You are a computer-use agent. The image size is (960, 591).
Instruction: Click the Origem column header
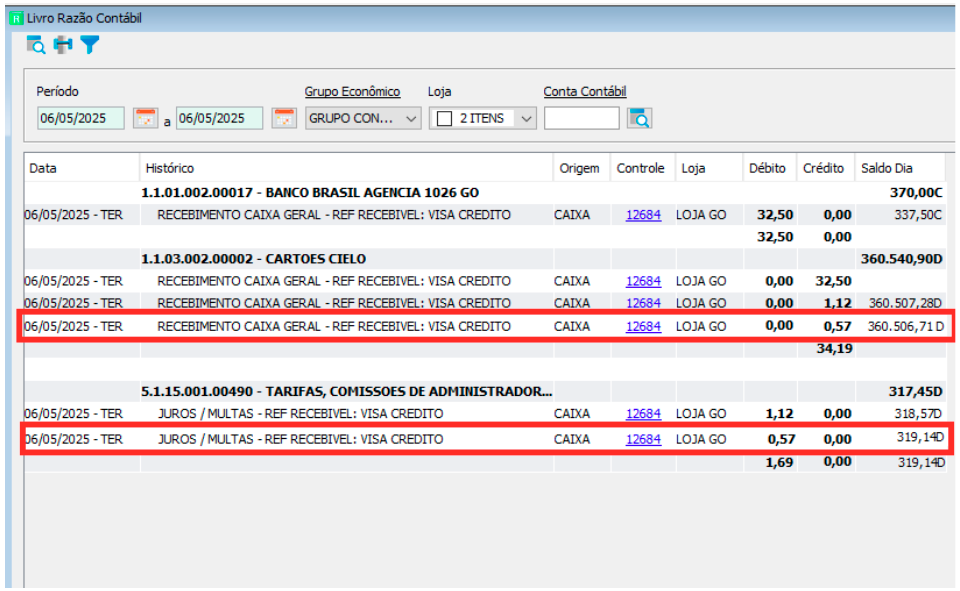click(582, 168)
